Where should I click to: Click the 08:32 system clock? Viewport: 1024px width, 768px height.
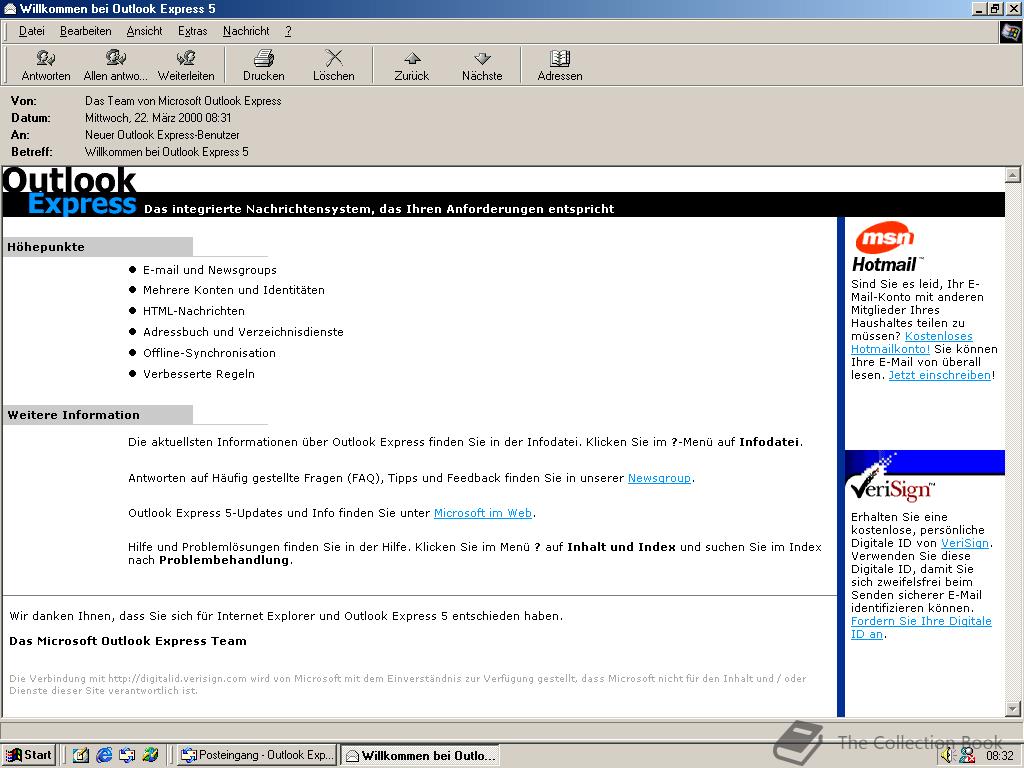(999, 756)
